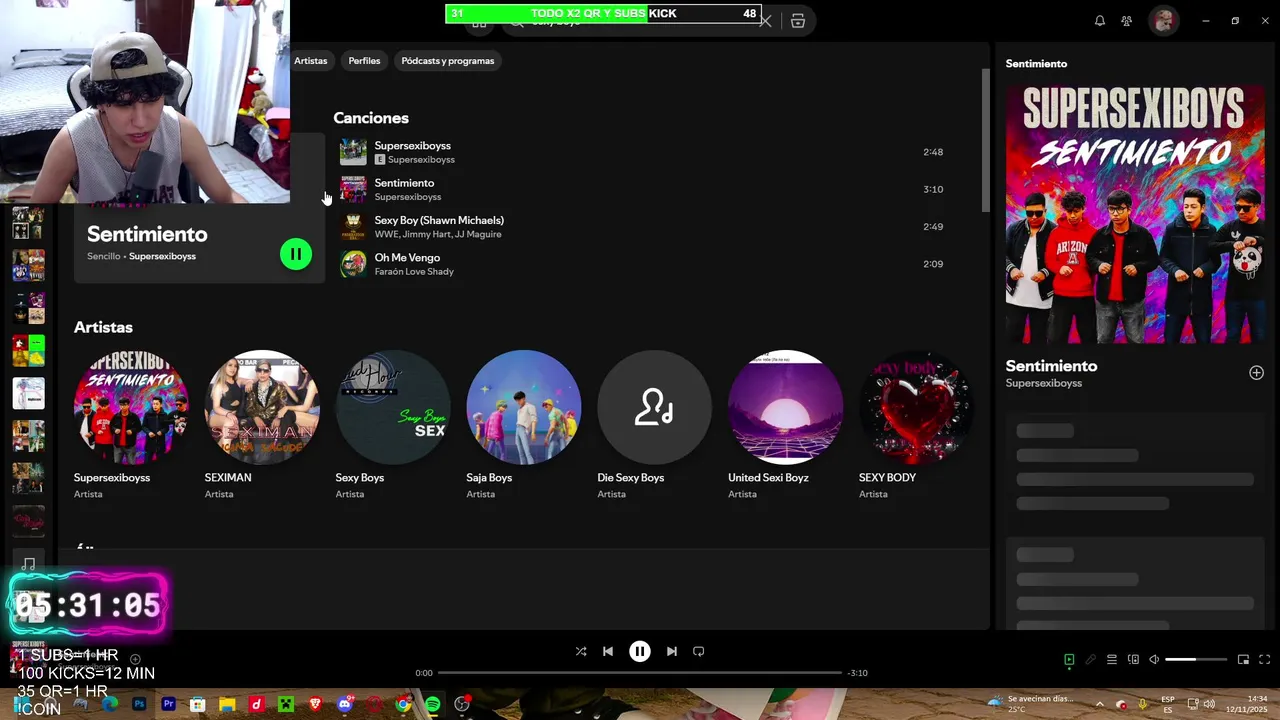
Task: Open Discord from the taskbar
Action: point(345,704)
